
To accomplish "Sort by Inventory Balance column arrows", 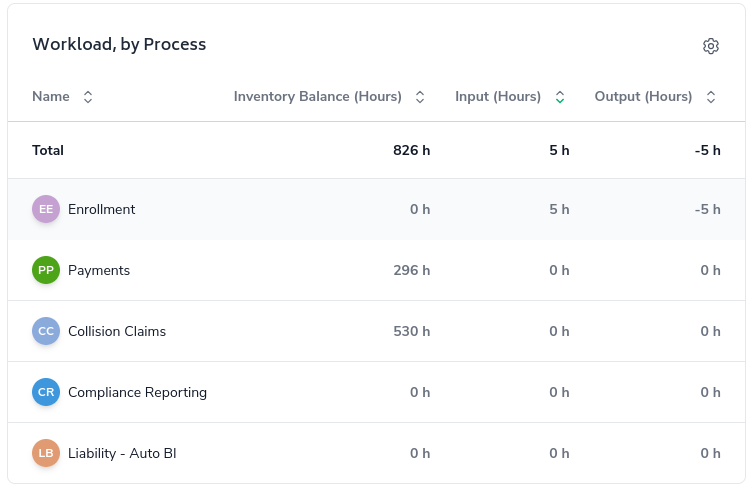I will click(420, 97).
